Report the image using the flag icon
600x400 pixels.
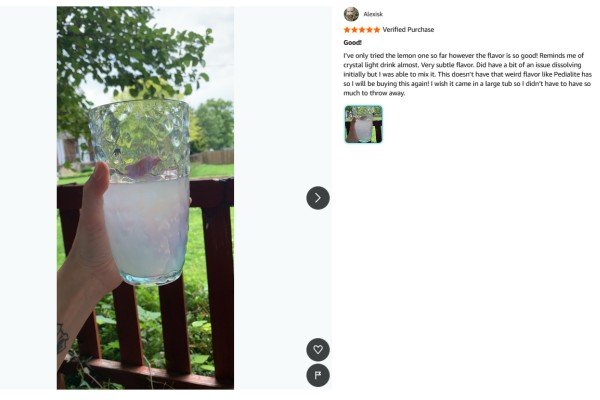click(318, 375)
